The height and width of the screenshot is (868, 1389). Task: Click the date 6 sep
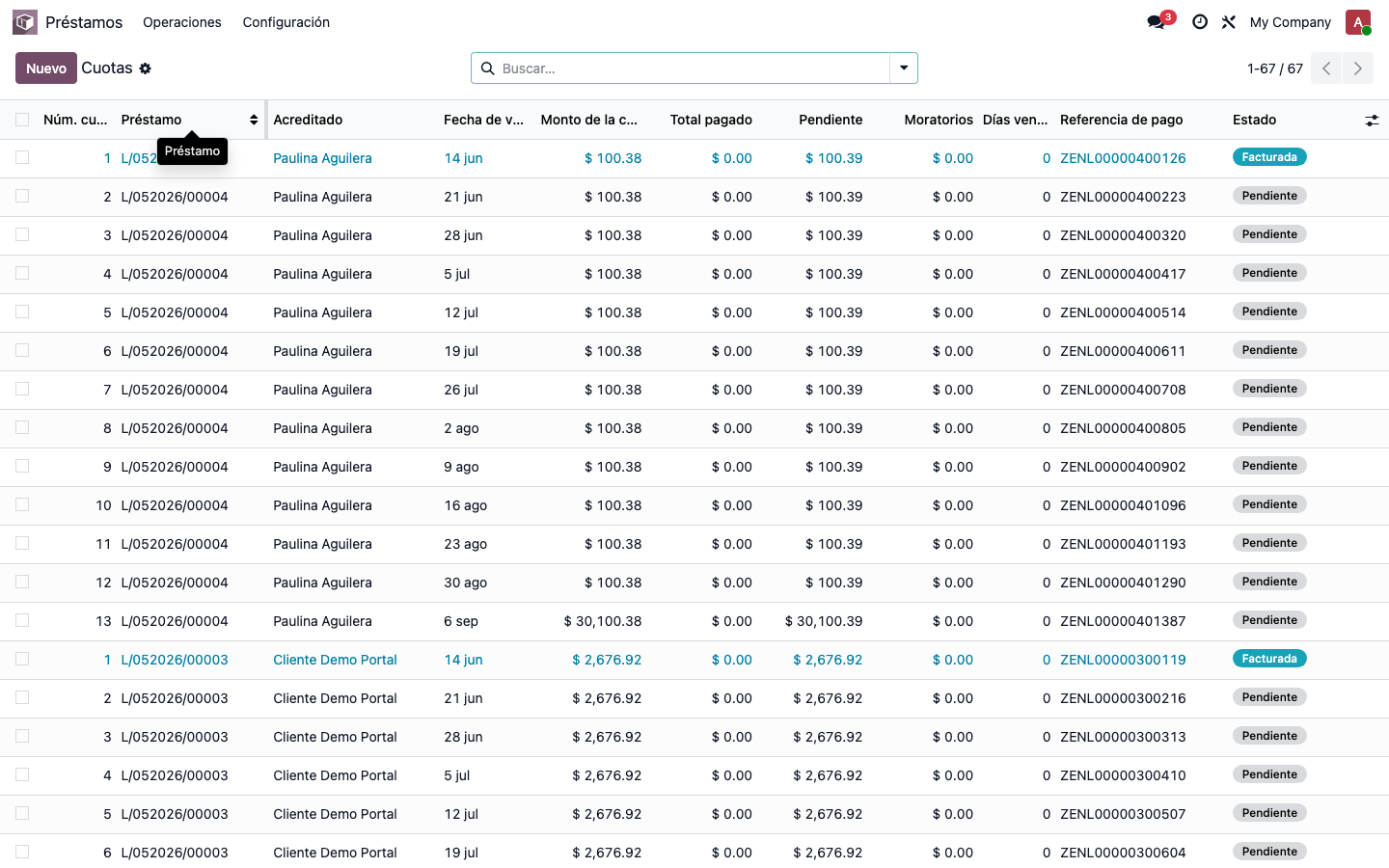pos(461,621)
